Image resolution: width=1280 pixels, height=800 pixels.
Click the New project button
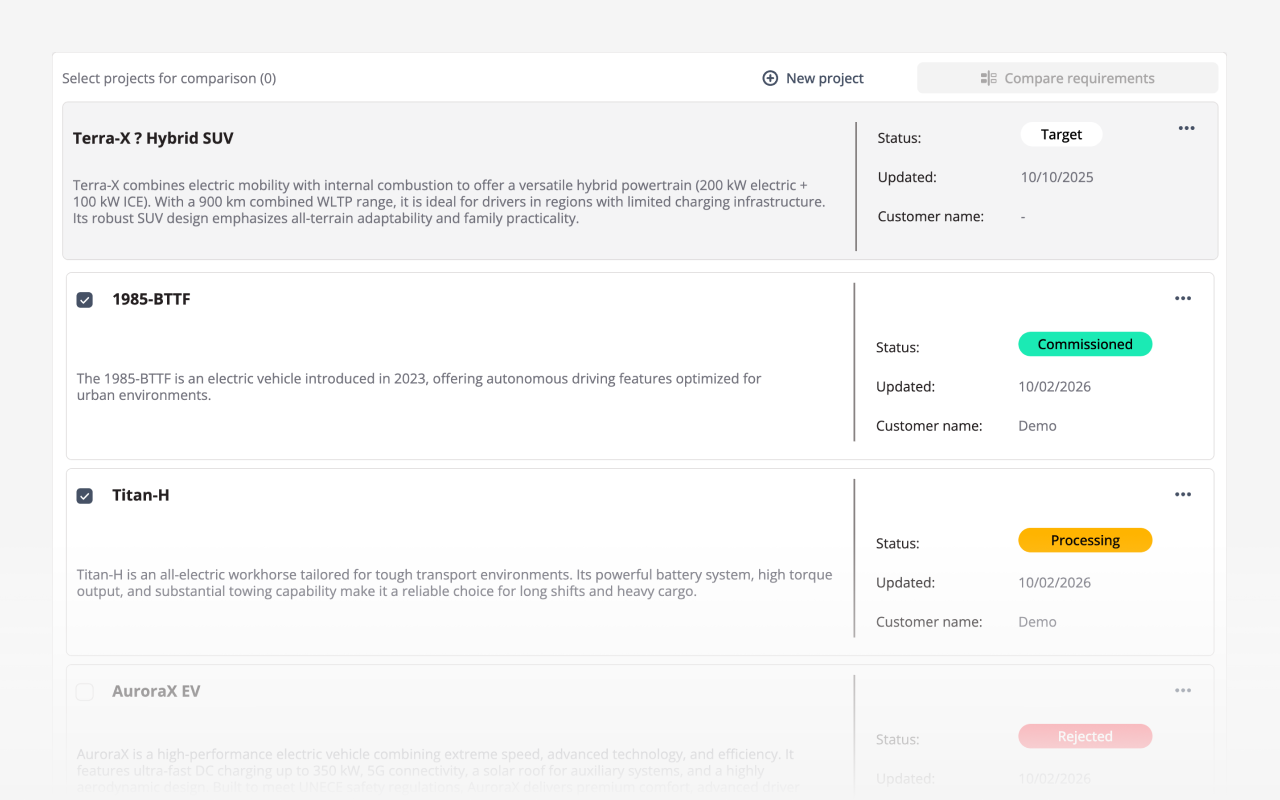(x=813, y=77)
